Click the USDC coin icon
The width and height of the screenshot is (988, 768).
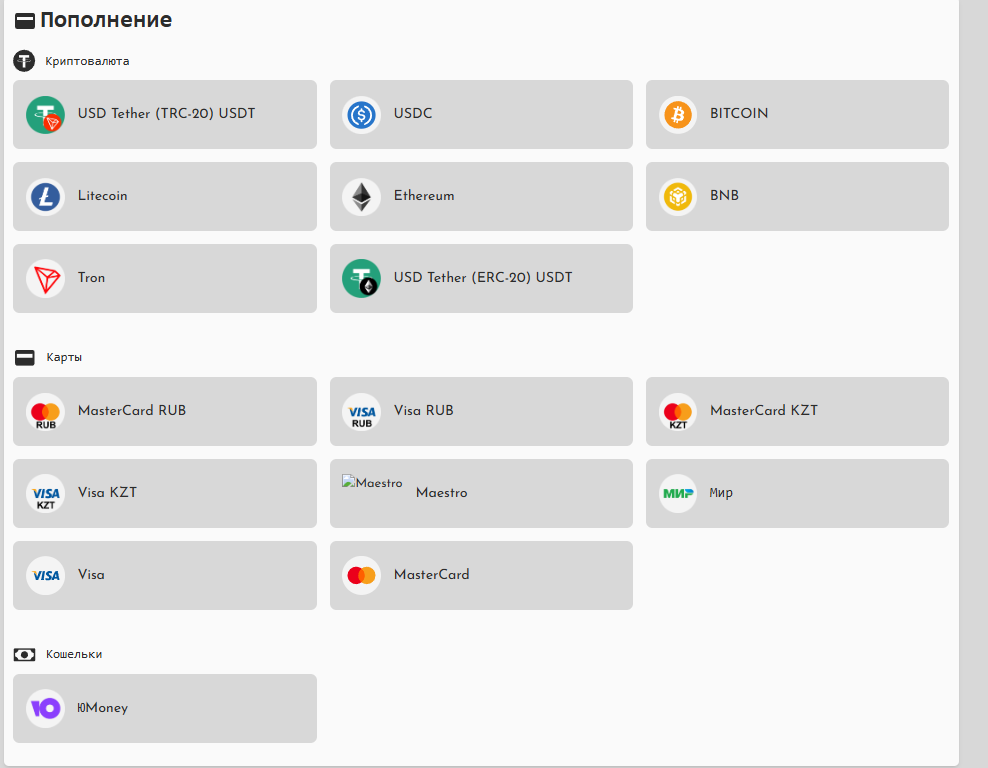[361, 115]
